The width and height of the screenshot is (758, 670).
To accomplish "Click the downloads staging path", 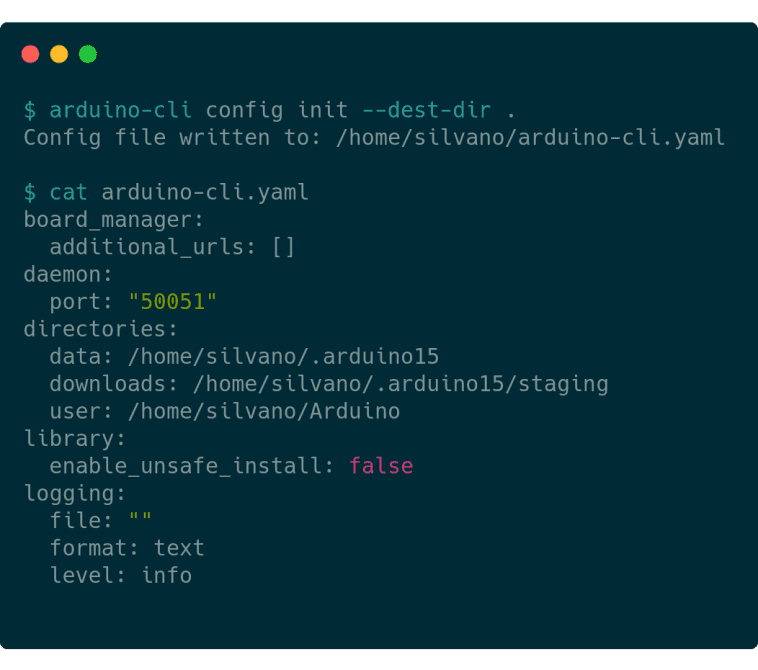I will click(x=400, y=384).
